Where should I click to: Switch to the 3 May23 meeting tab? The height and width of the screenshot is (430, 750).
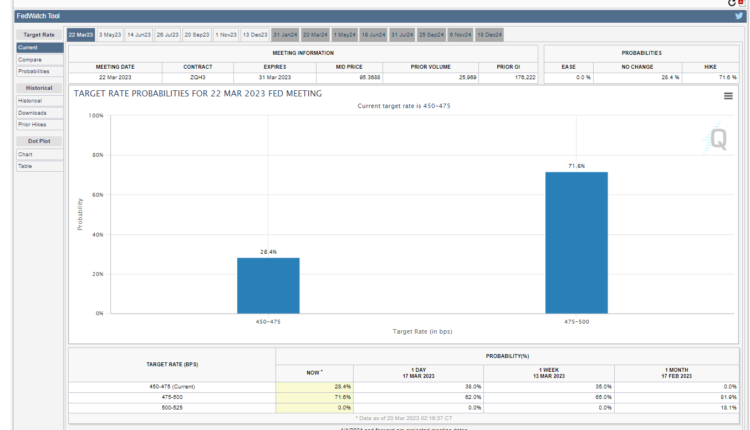[109, 34]
